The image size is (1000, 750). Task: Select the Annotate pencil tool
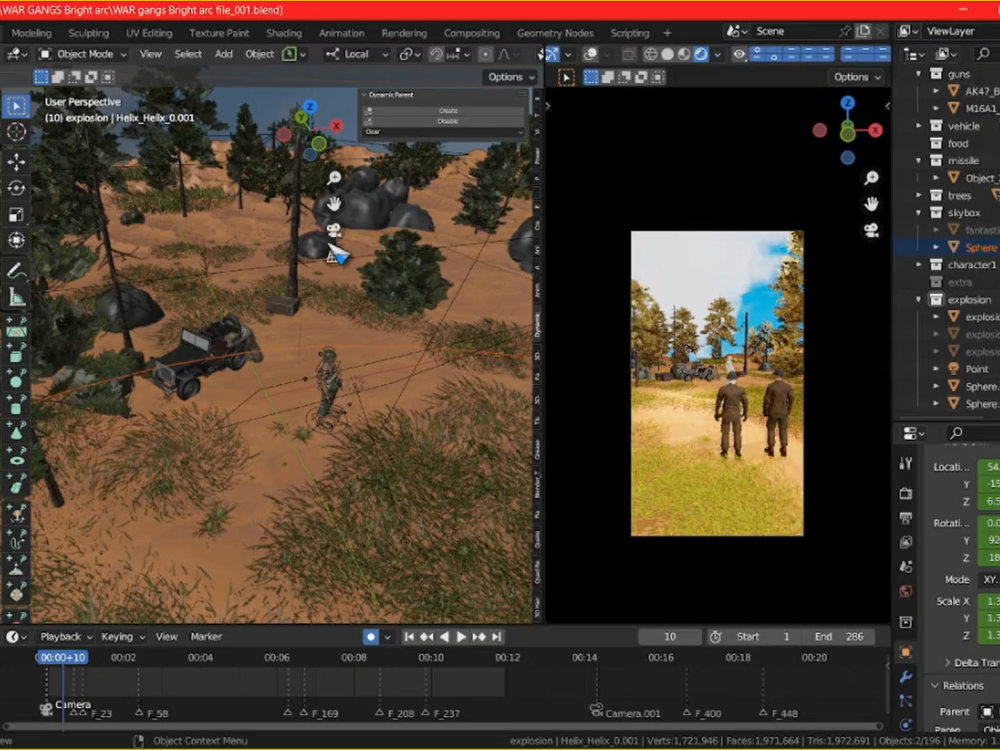point(16,270)
